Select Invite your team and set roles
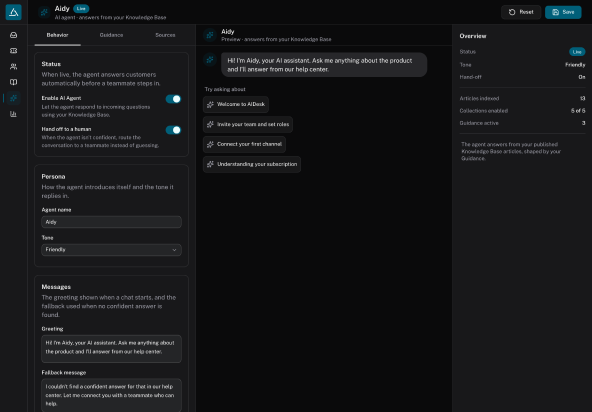Viewport: 592px width, 412px height. pyautogui.click(x=248, y=124)
